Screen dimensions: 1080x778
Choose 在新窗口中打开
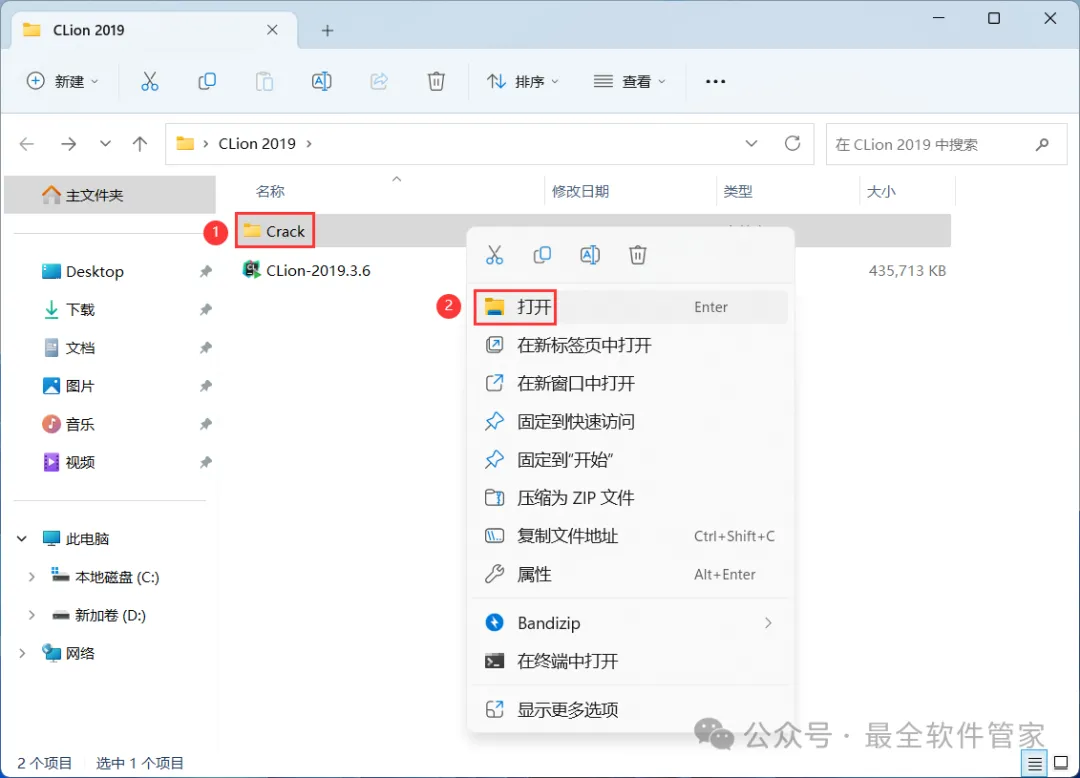coord(630,383)
